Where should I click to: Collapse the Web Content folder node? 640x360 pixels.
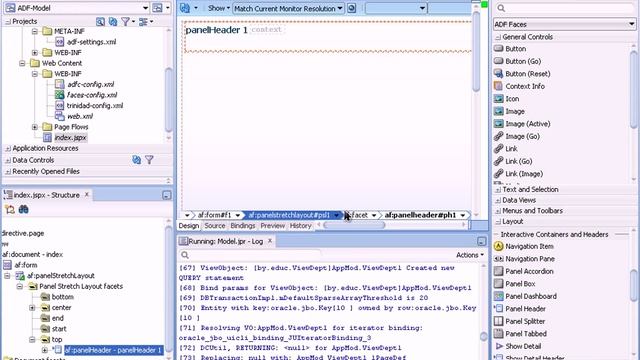[x=22, y=63]
